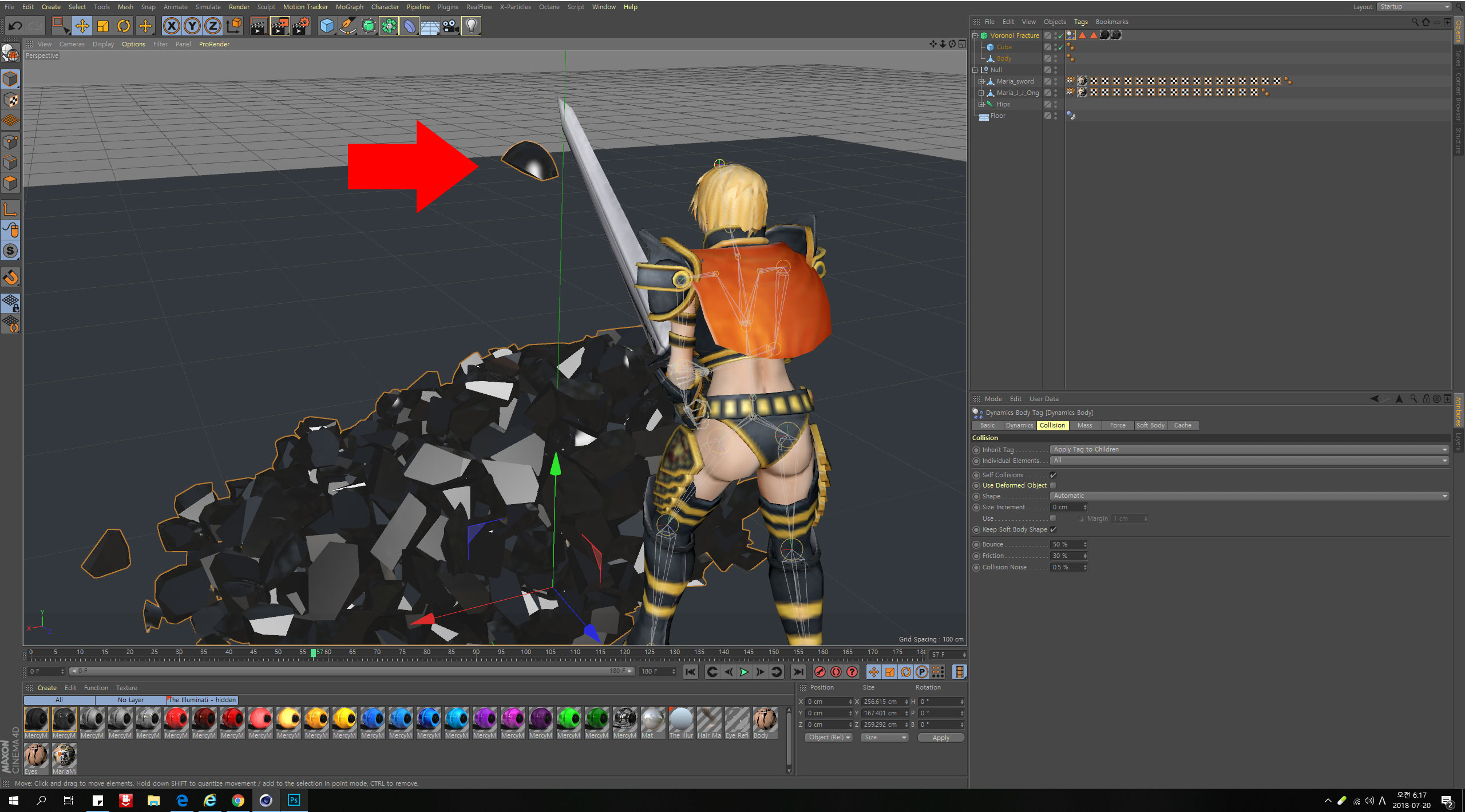Add a Cube primitive object icon
The image size is (1465, 812).
pos(327,26)
